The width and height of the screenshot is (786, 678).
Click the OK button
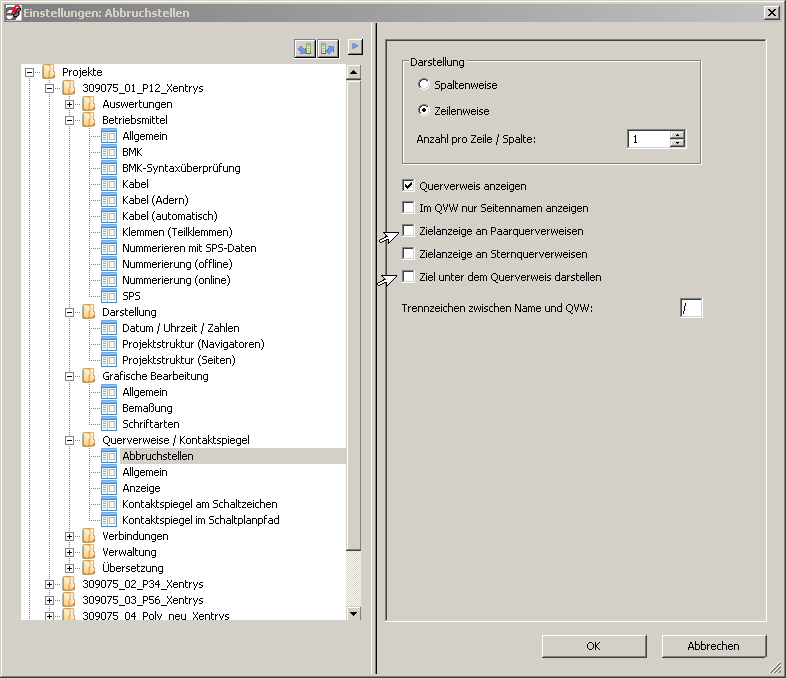pyautogui.click(x=594, y=646)
